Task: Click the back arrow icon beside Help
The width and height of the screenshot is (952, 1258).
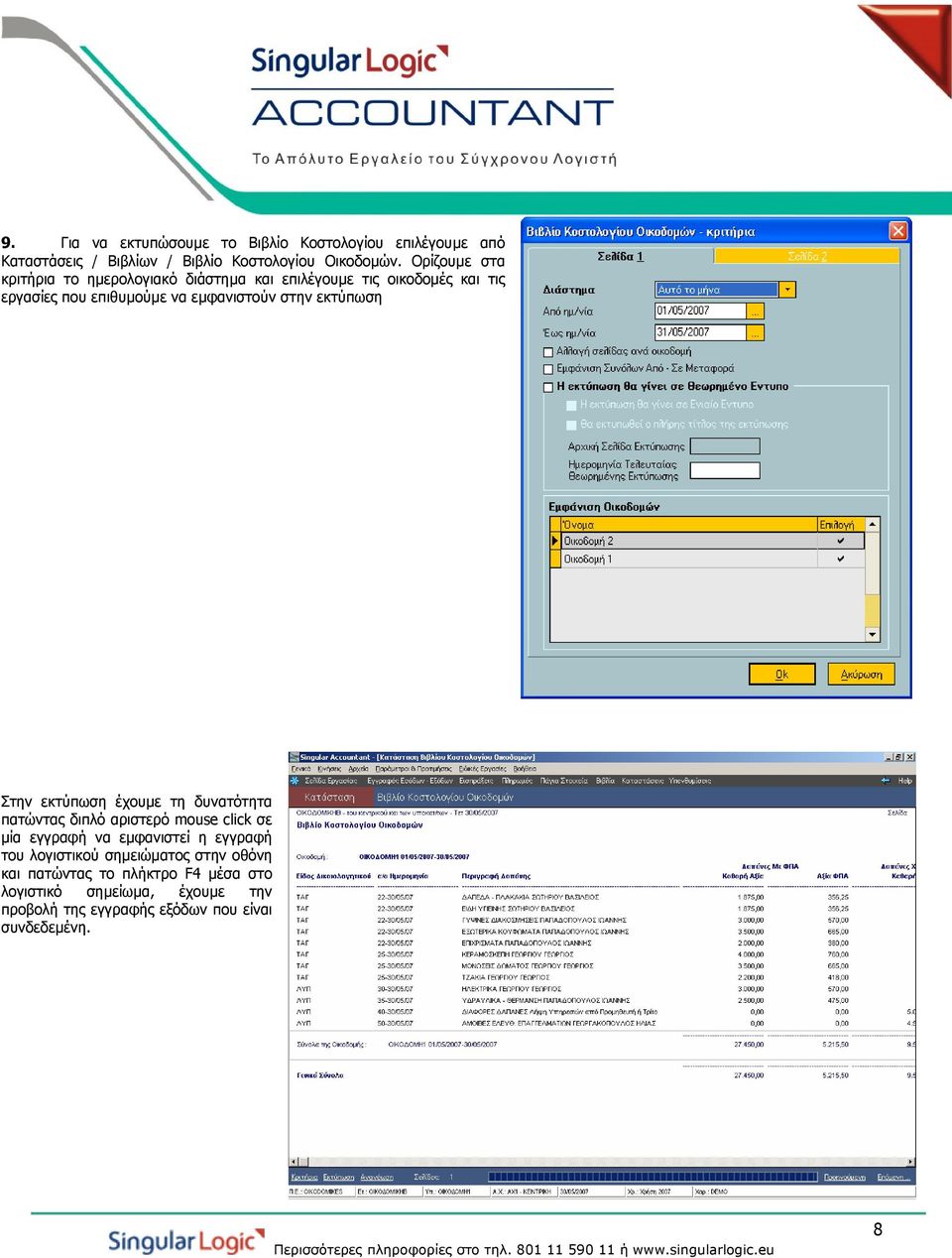Action: coord(885,781)
